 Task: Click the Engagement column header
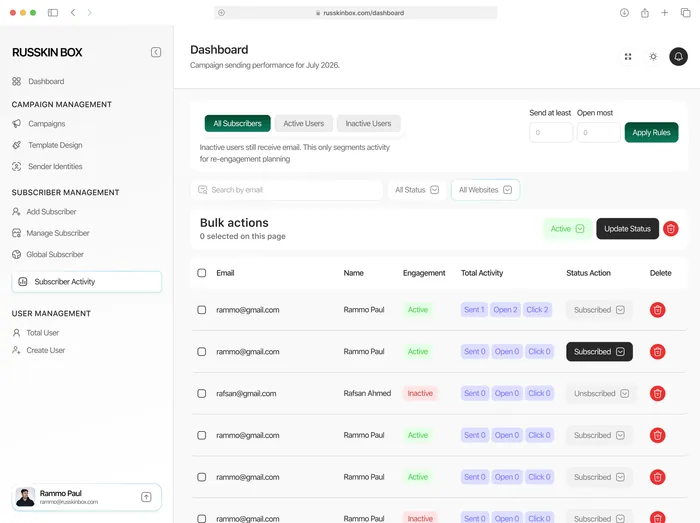[x=424, y=273]
